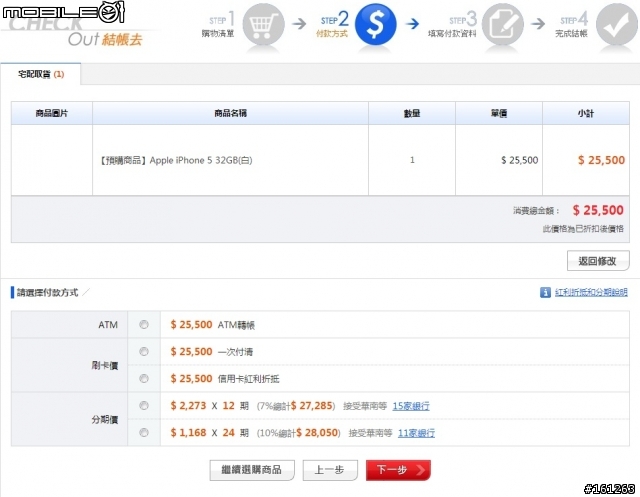Click the STEP 2 付款方式 label
Image resolution: width=640 pixels, height=497 pixels.
[x=333, y=27]
